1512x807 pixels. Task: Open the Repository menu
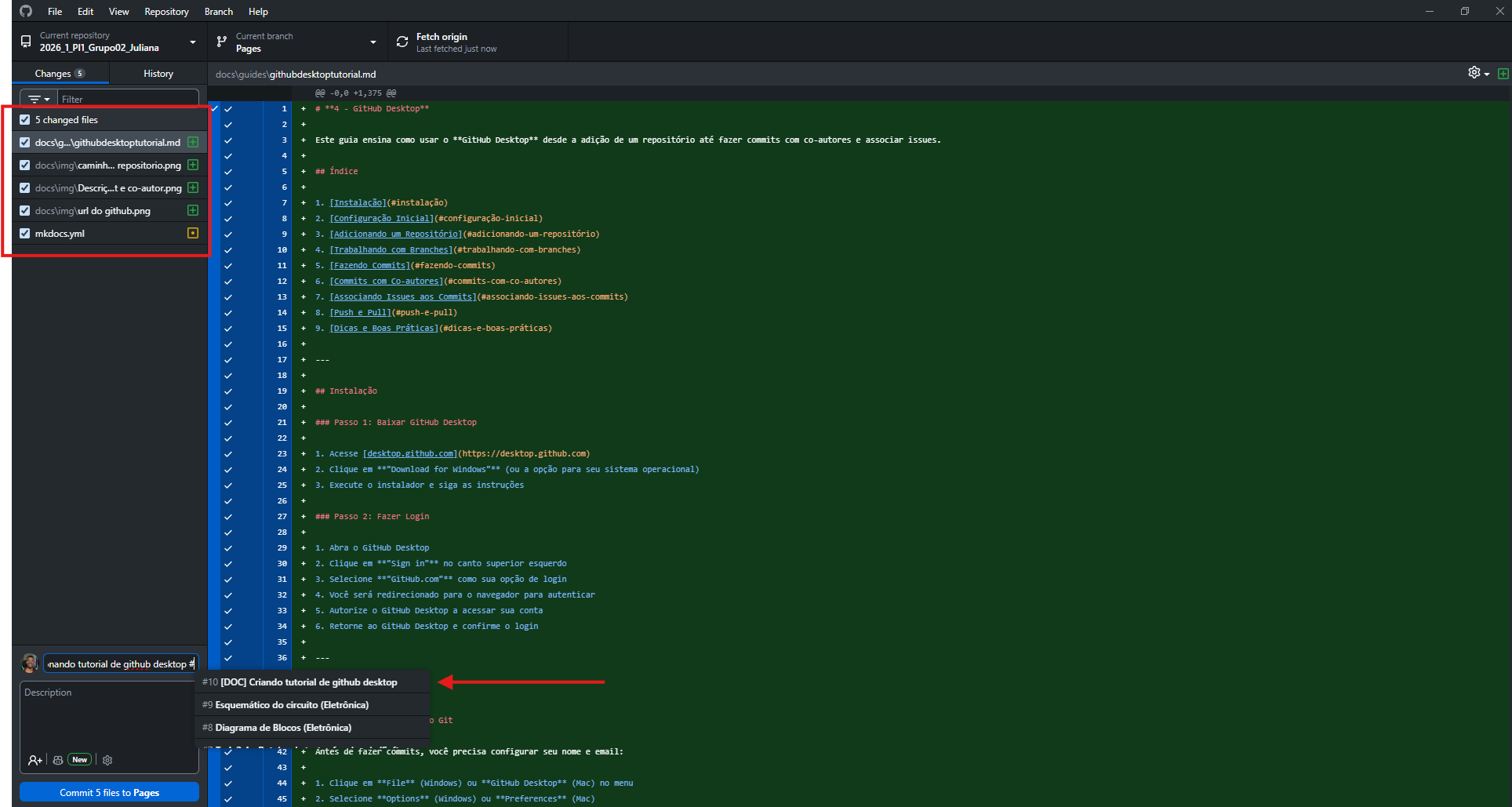click(166, 12)
